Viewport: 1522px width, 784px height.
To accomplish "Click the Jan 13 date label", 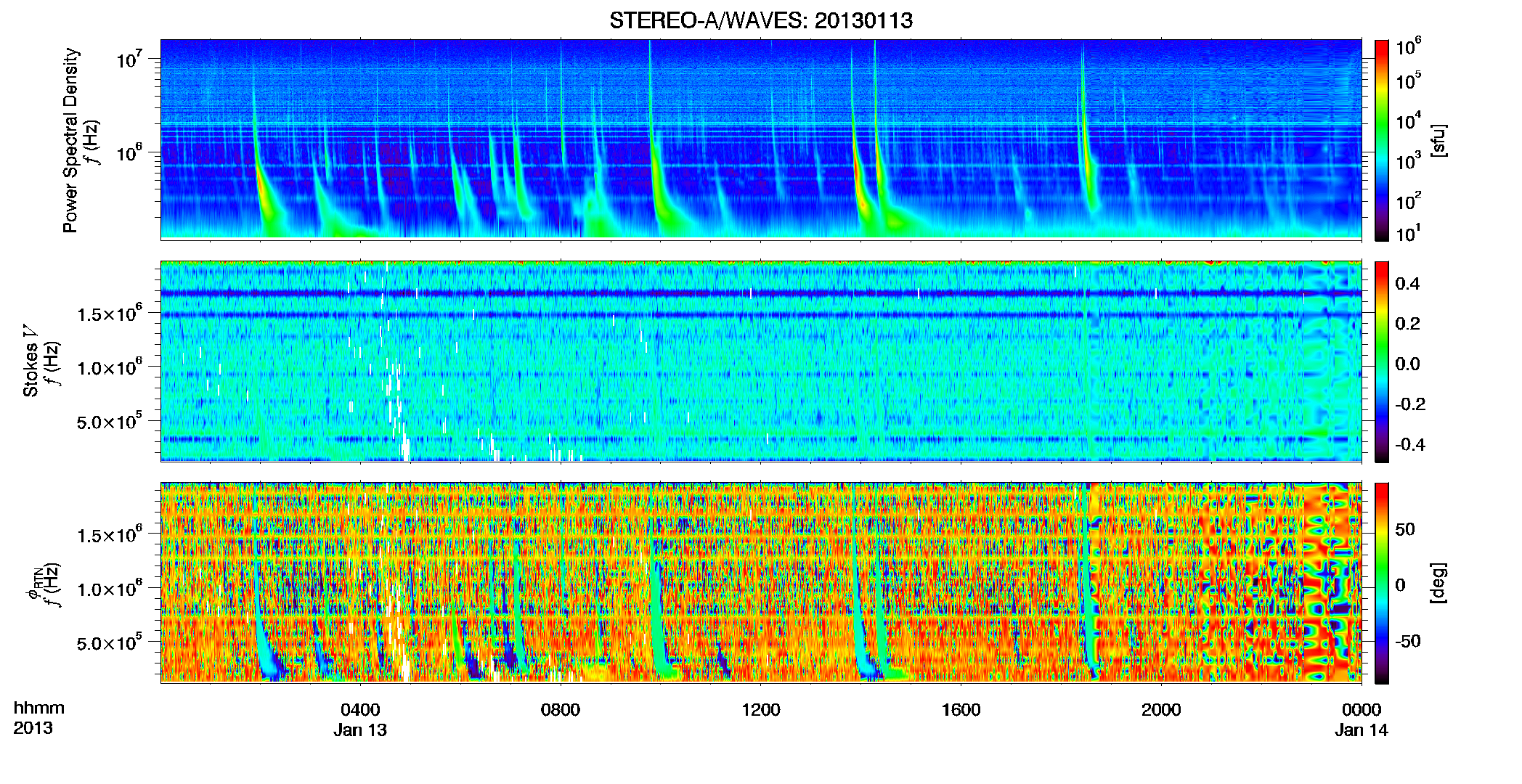I will point(360,730).
